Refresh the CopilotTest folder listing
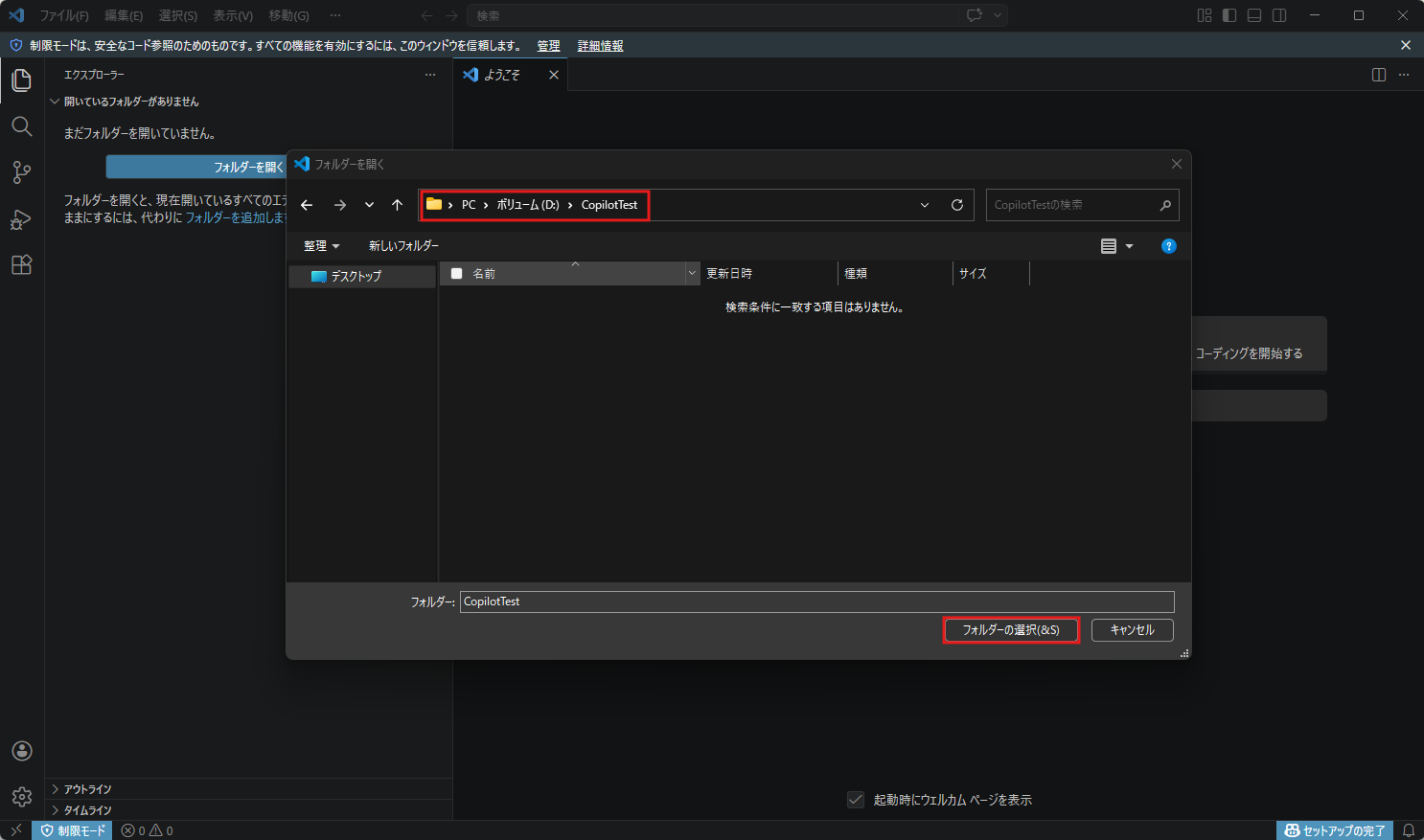Image resolution: width=1424 pixels, height=840 pixels. (956, 205)
